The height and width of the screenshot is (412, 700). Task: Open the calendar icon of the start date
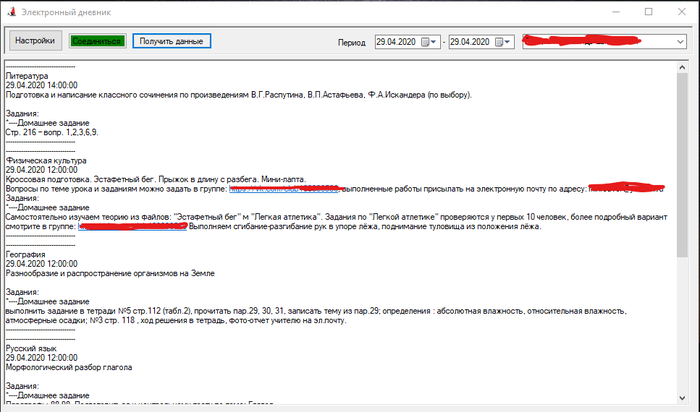[x=427, y=42]
